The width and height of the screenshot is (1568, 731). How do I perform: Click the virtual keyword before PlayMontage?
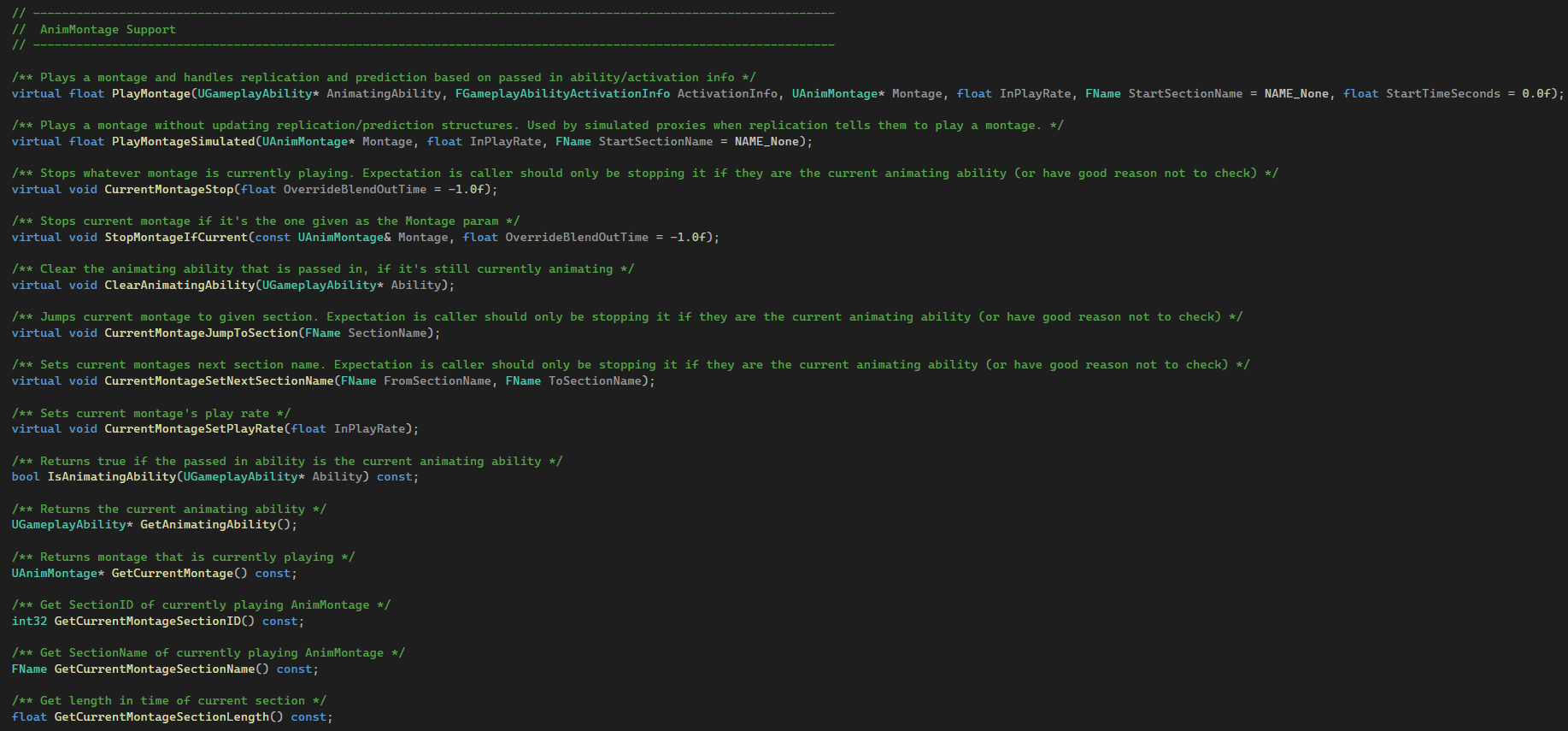tap(37, 93)
